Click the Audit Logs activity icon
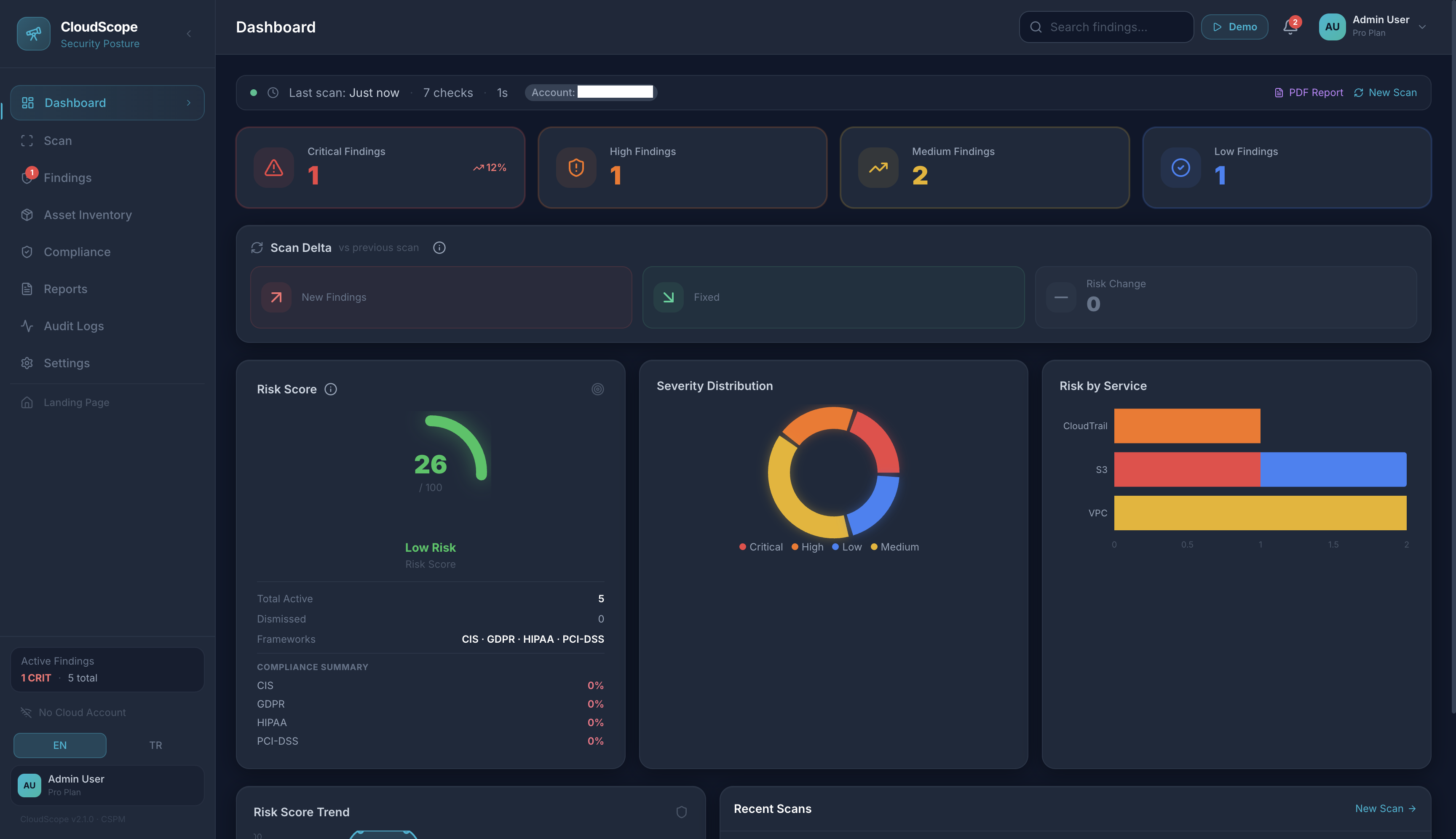The image size is (1456, 839). (x=27, y=326)
